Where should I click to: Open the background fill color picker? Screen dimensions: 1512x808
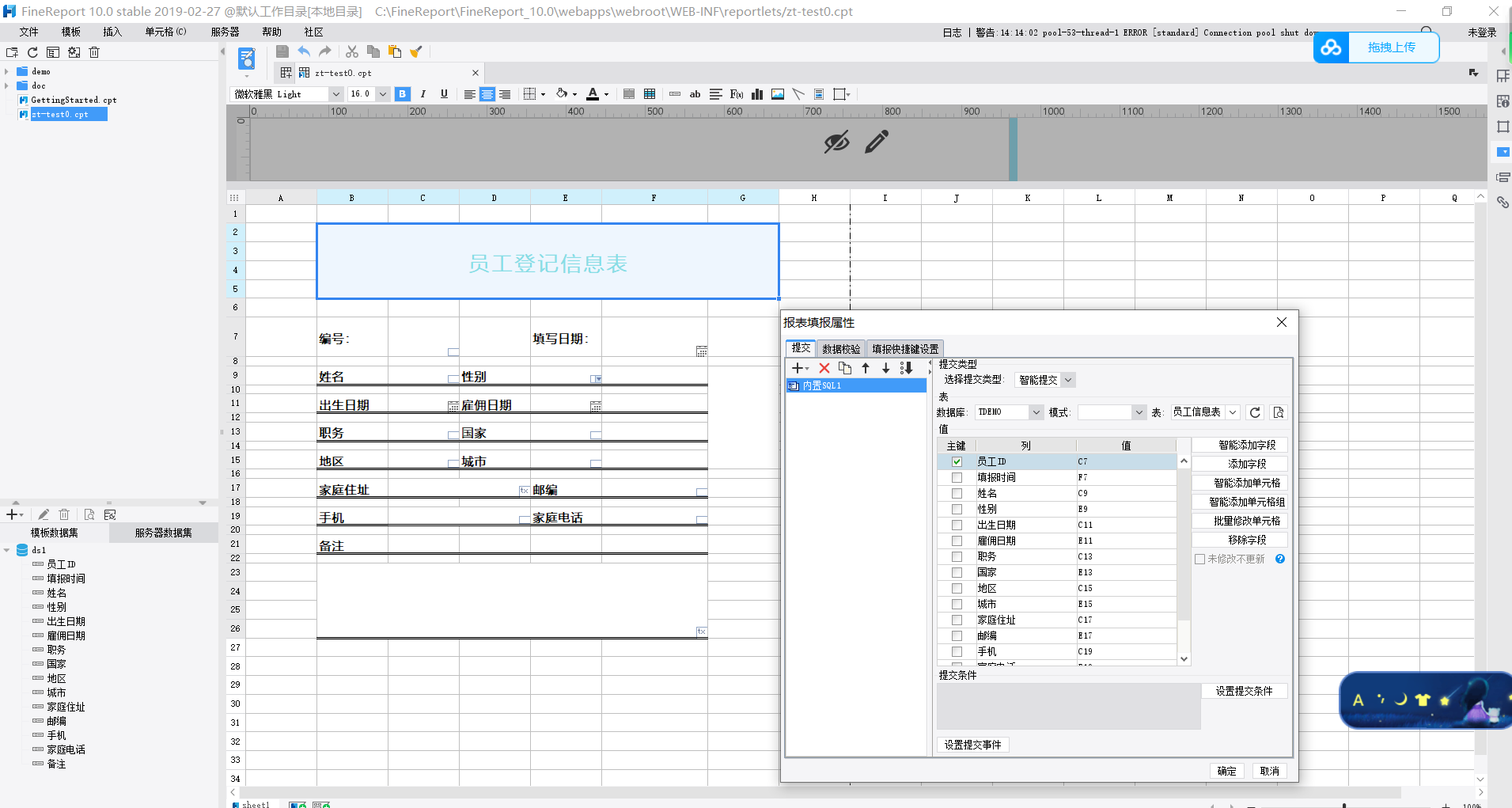coord(566,94)
